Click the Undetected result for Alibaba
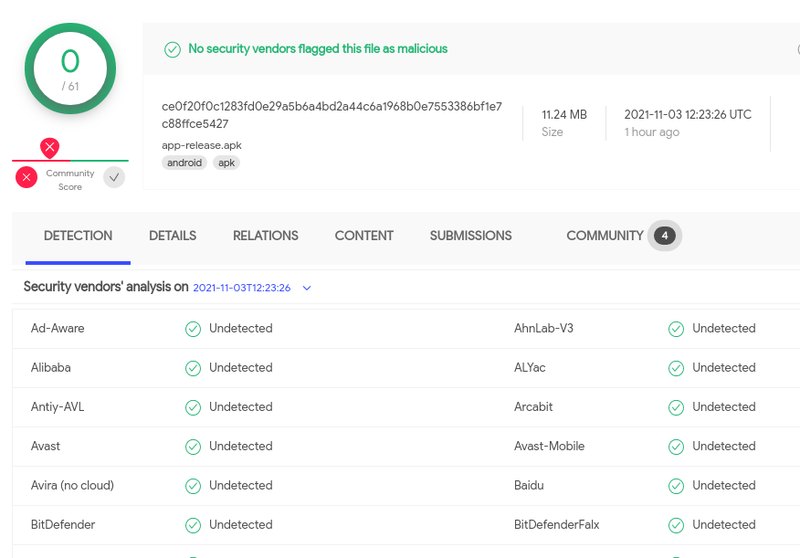 241,367
